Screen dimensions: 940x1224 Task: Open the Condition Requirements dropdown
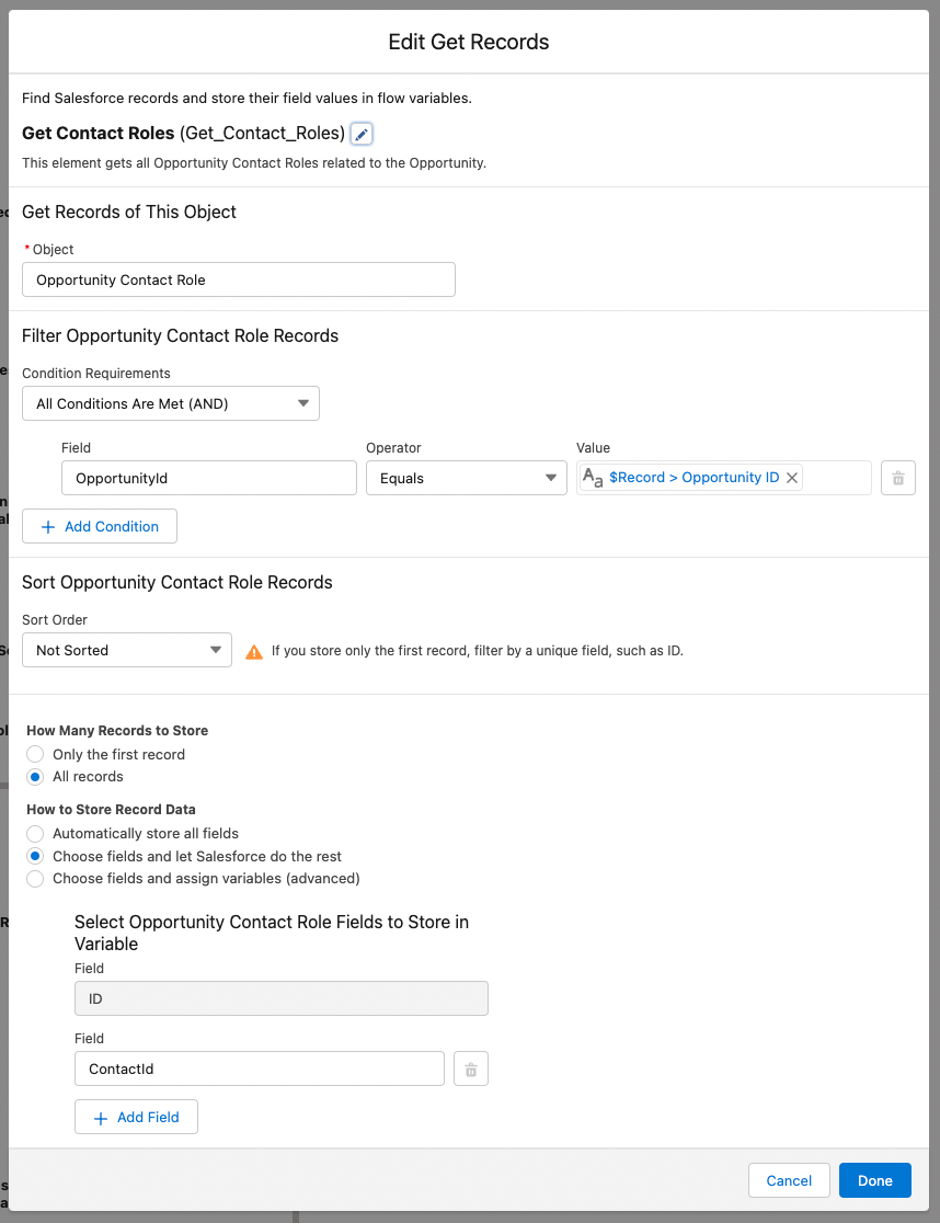[170, 403]
